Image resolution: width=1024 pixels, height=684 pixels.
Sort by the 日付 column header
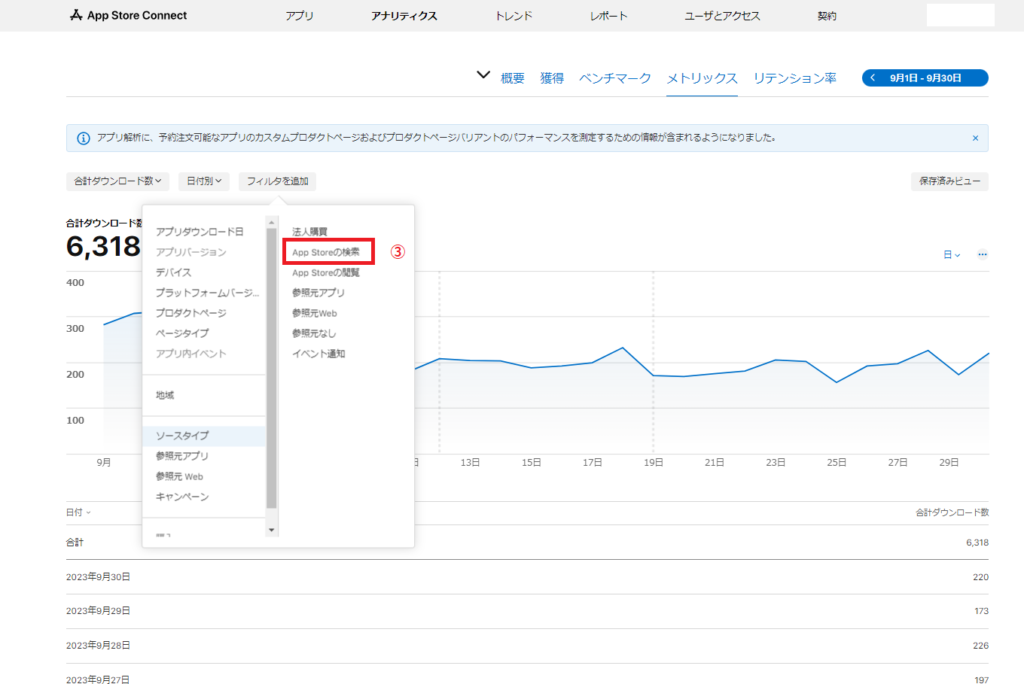(x=78, y=512)
